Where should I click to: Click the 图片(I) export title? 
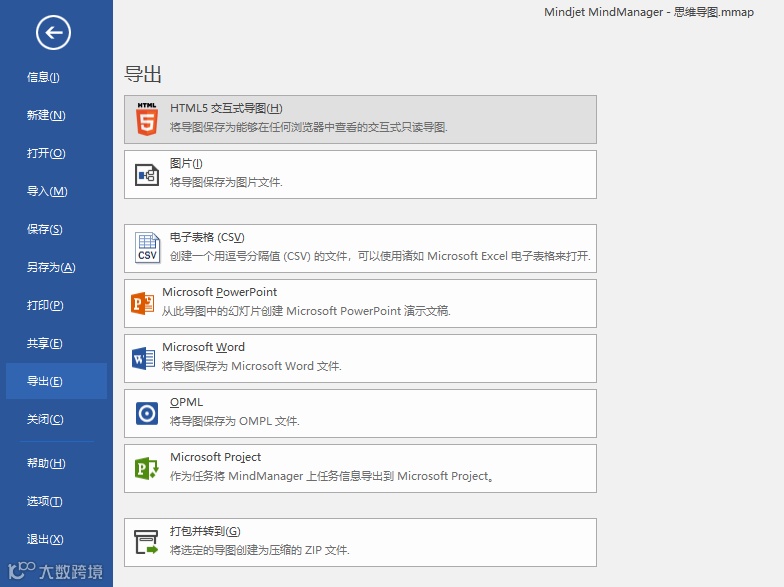tap(186, 164)
